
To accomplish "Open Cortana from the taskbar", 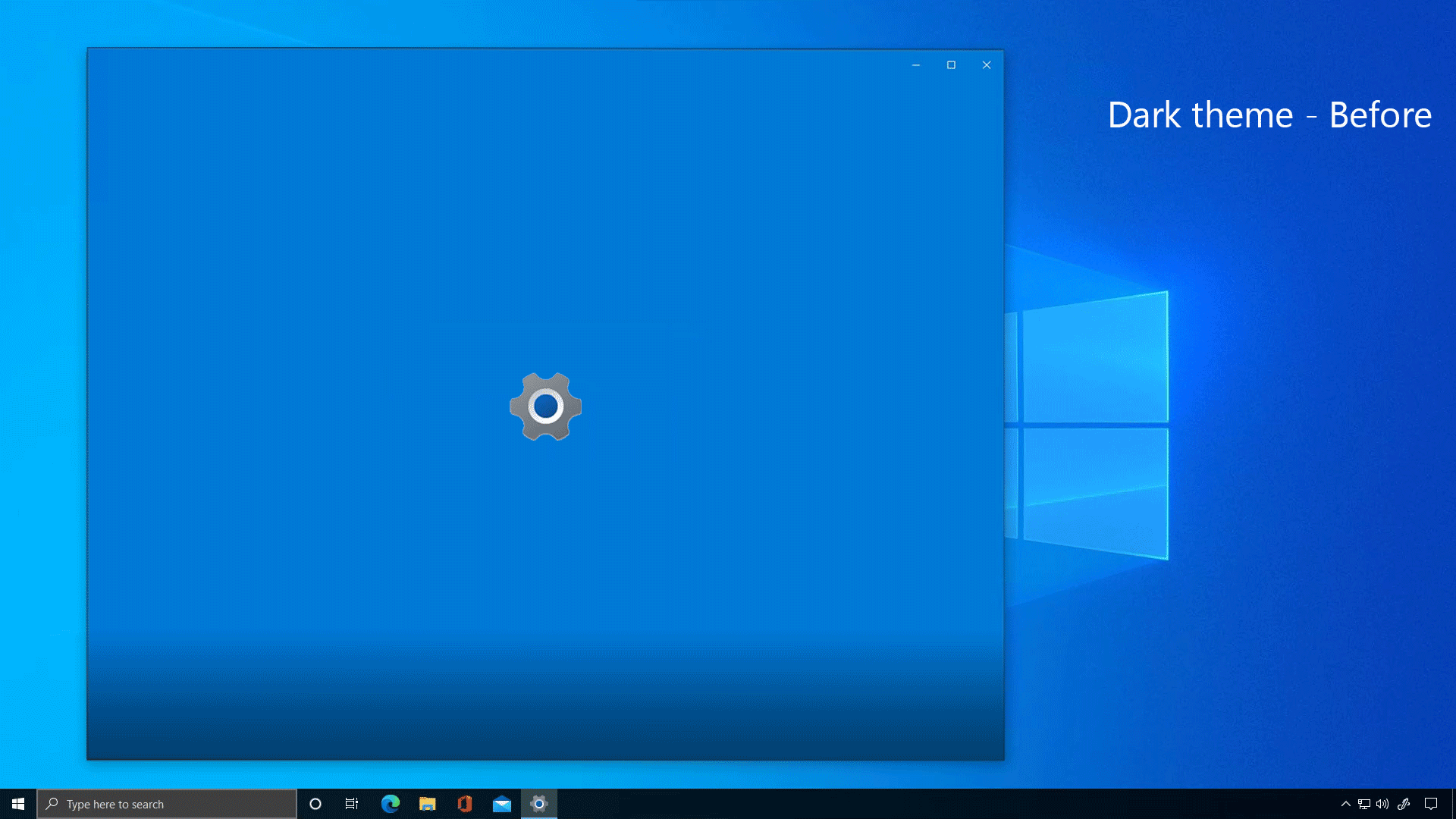I will coord(316,804).
